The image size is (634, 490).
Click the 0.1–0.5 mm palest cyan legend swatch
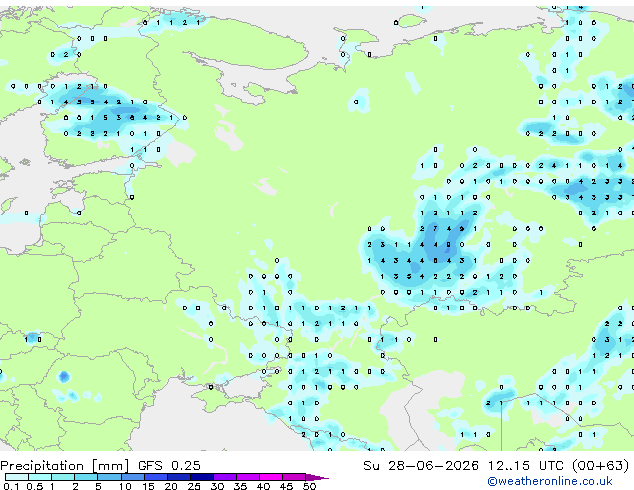17,477
